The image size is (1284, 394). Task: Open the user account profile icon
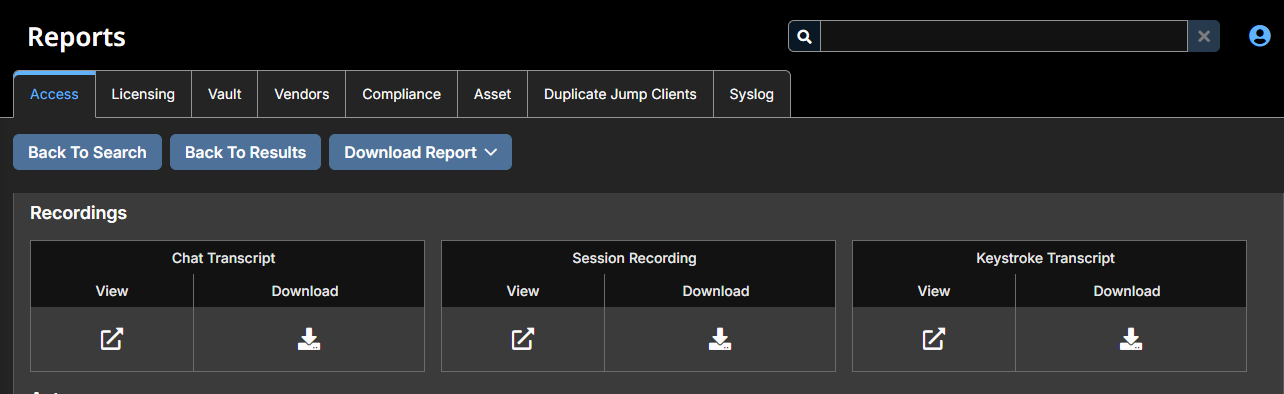click(1259, 36)
